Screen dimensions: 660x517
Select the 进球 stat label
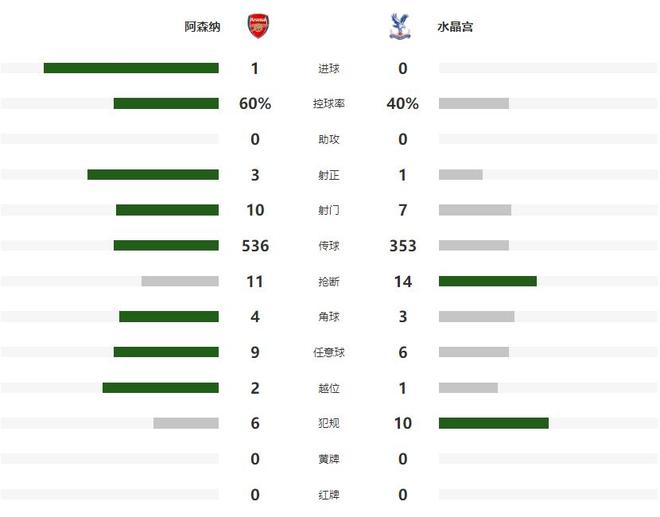[x=329, y=69]
